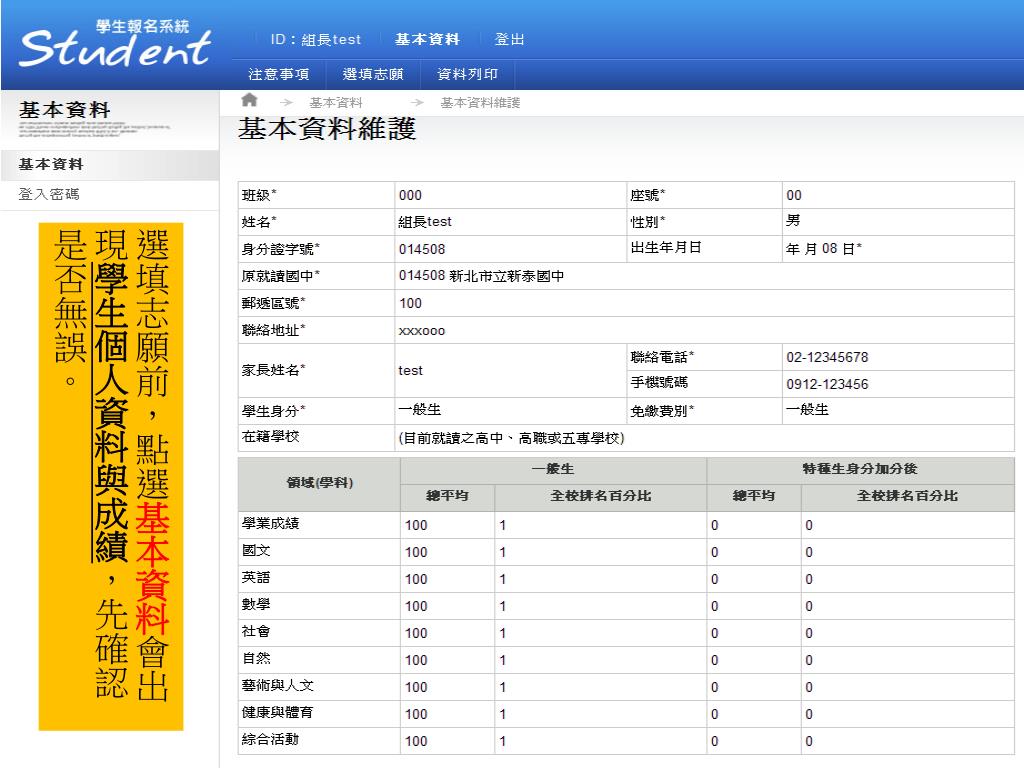Image resolution: width=1024 pixels, height=768 pixels.
Task: Click the home icon in breadcrumb
Action: tap(249, 100)
